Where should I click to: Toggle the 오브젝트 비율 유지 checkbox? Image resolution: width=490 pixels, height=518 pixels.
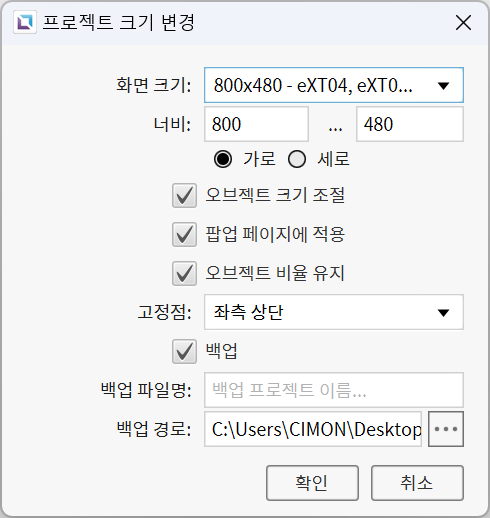(x=184, y=273)
